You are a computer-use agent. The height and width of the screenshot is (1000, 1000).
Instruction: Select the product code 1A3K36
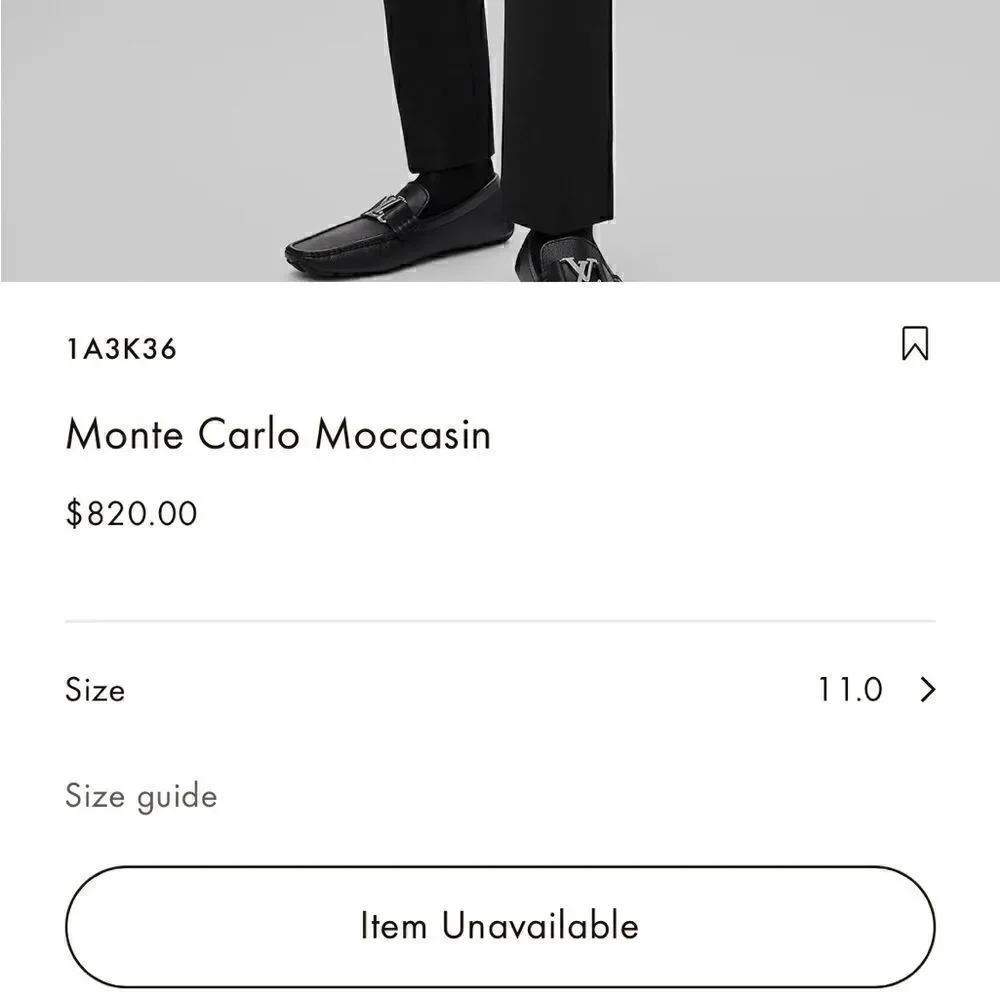click(x=121, y=349)
